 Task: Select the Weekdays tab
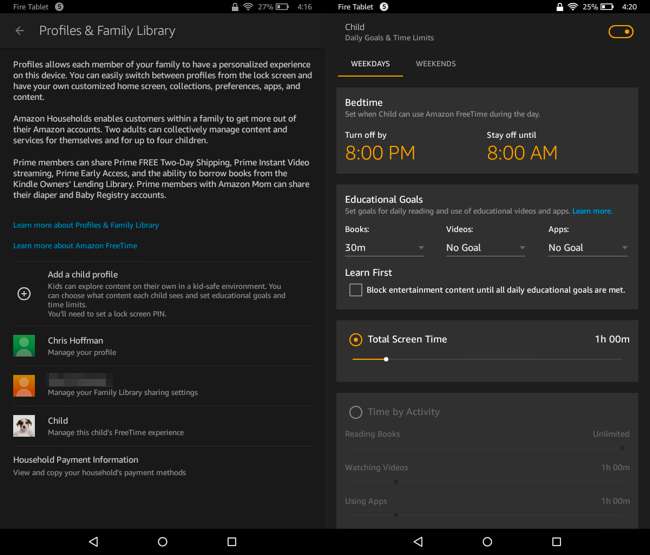[x=370, y=64]
